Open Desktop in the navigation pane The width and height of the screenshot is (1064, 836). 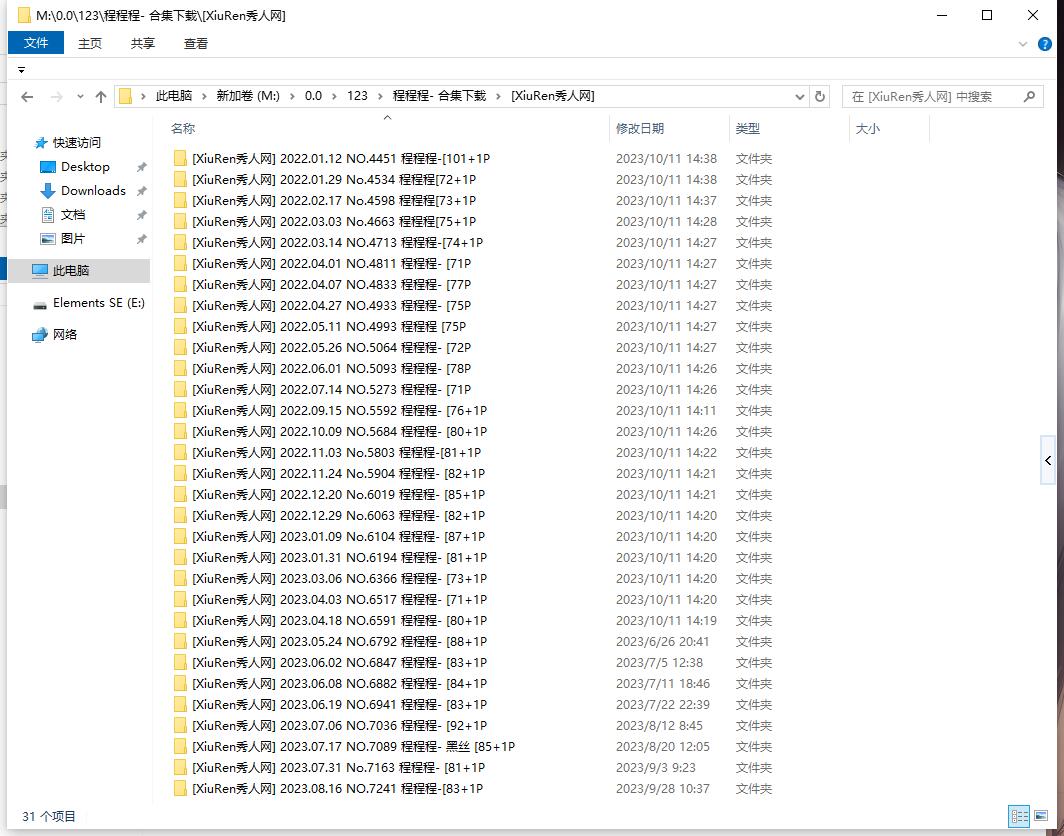(x=85, y=166)
